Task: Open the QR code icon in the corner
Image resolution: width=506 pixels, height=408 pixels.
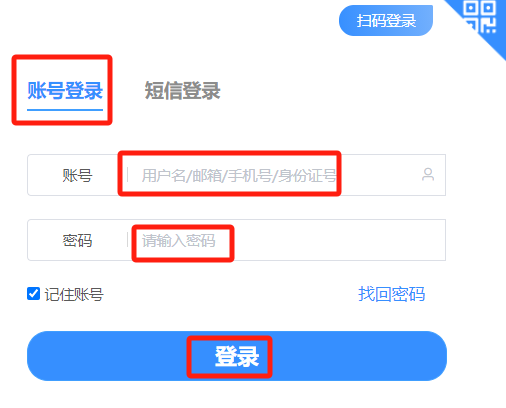Action: 480,17
